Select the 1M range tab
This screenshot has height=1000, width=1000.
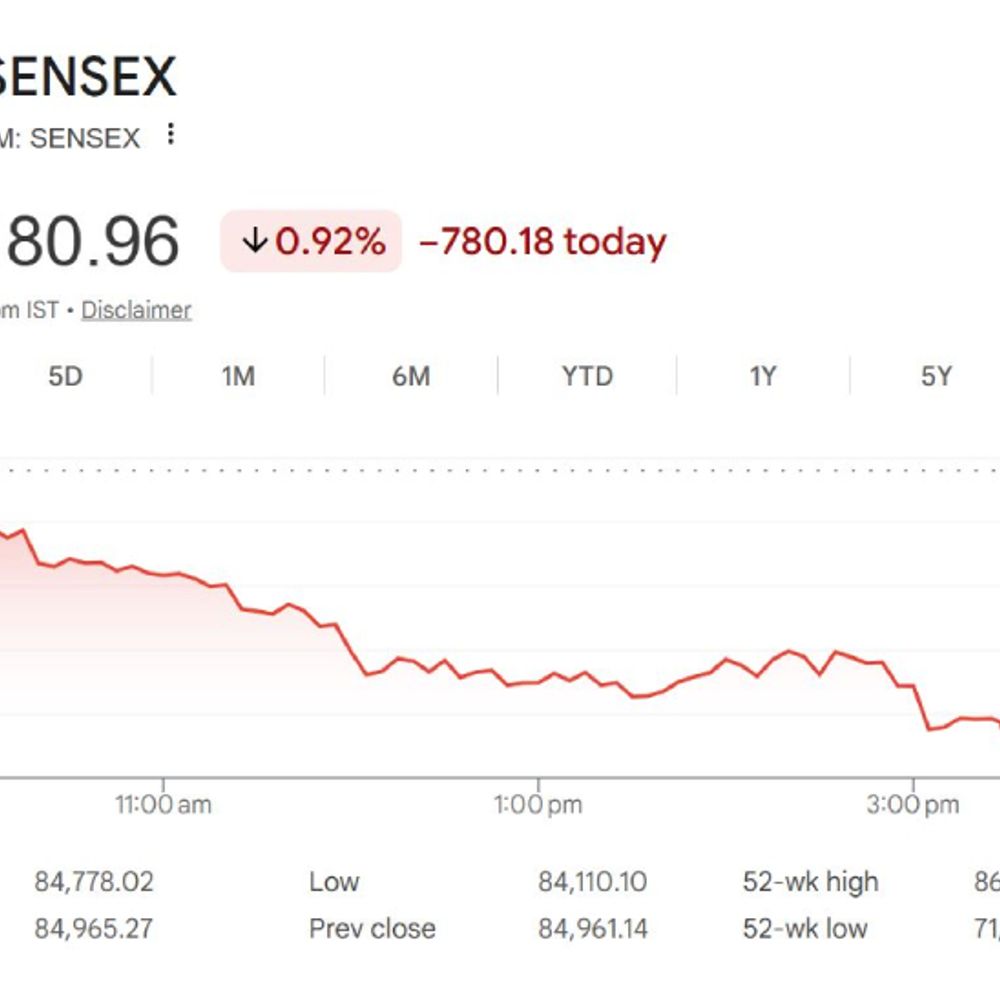point(238,376)
